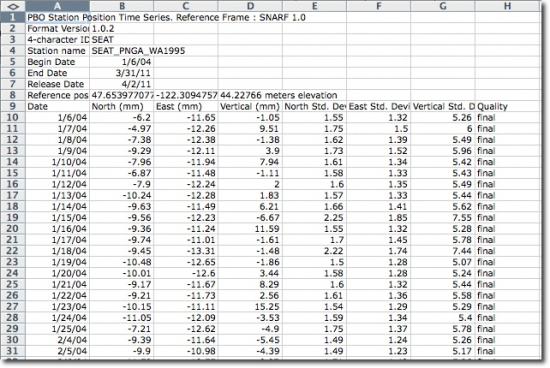The width and height of the screenshot is (550, 368).
Task: Click the 'East Std. Dev' heading cell
Action: pyautogui.click(x=379, y=106)
